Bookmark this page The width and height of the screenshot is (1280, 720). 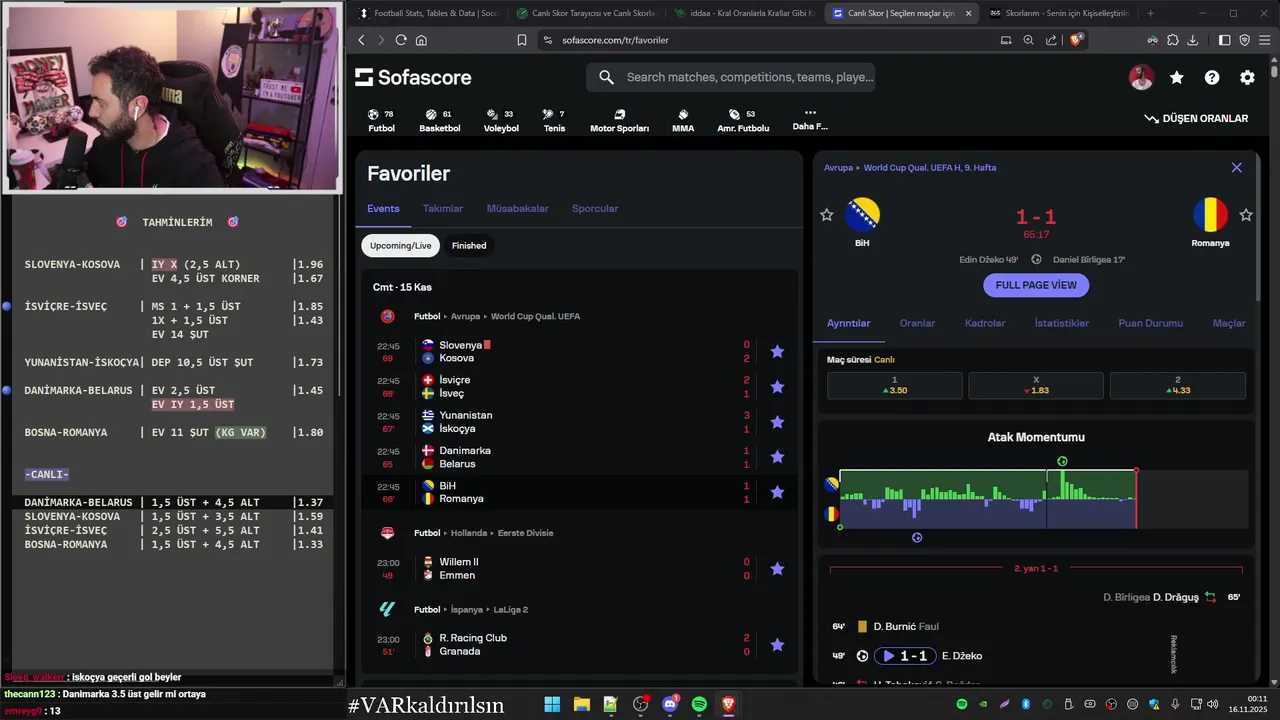point(521,40)
